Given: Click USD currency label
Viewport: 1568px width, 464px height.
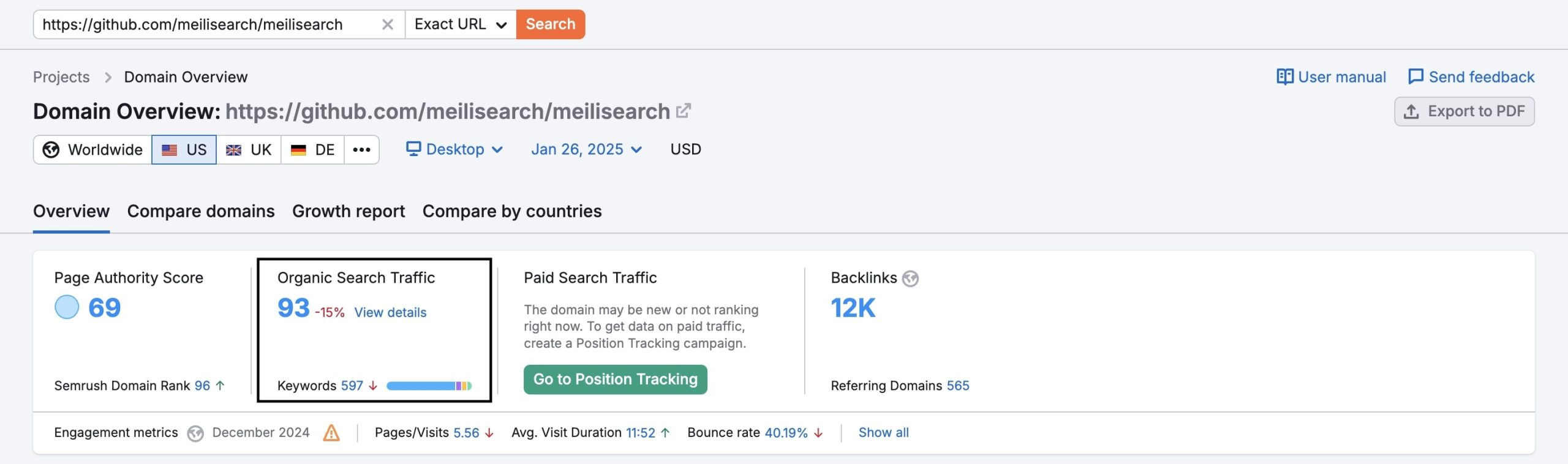Looking at the screenshot, I should click(x=685, y=149).
